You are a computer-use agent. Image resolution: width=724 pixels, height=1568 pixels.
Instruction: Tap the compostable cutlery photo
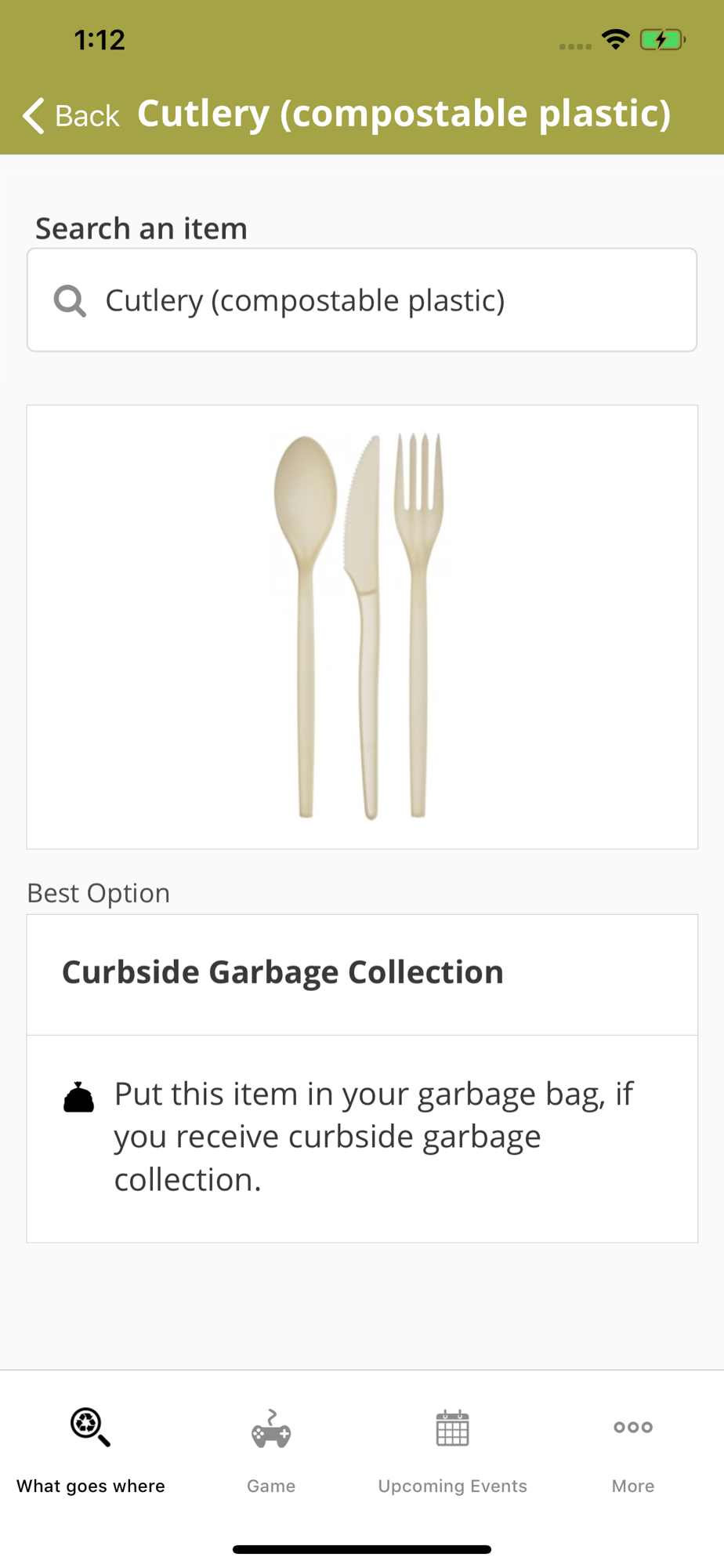[x=362, y=626]
